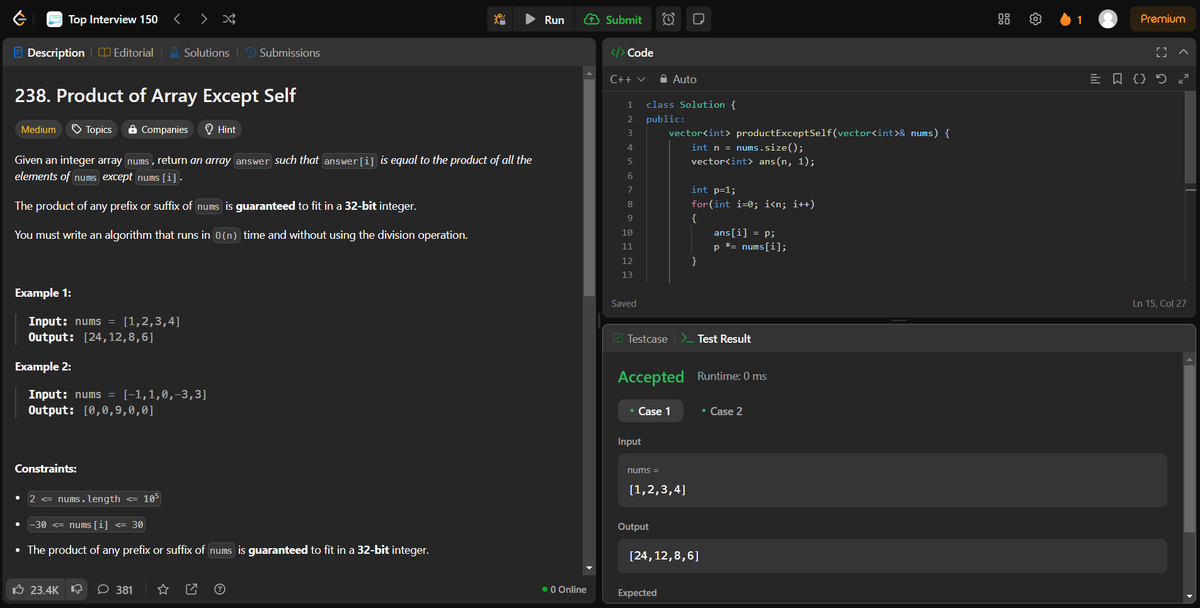Toggle the Auto lock indicator
Viewport: 1200px width, 608px height.
click(x=677, y=79)
